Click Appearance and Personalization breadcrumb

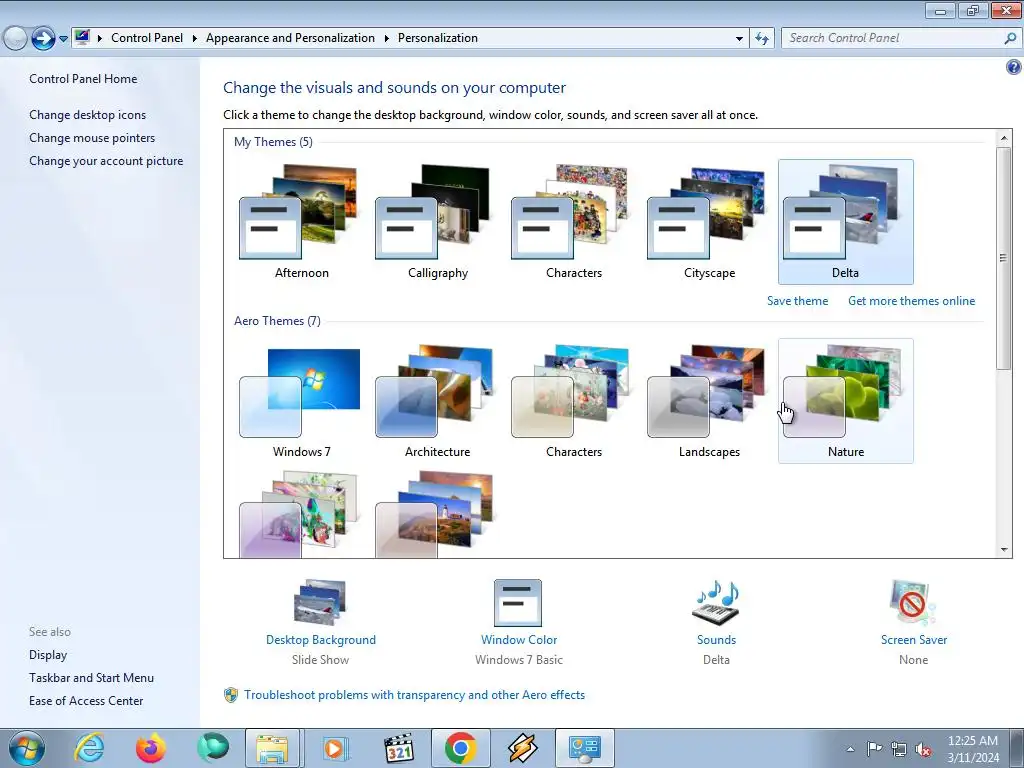coord(290,38)
